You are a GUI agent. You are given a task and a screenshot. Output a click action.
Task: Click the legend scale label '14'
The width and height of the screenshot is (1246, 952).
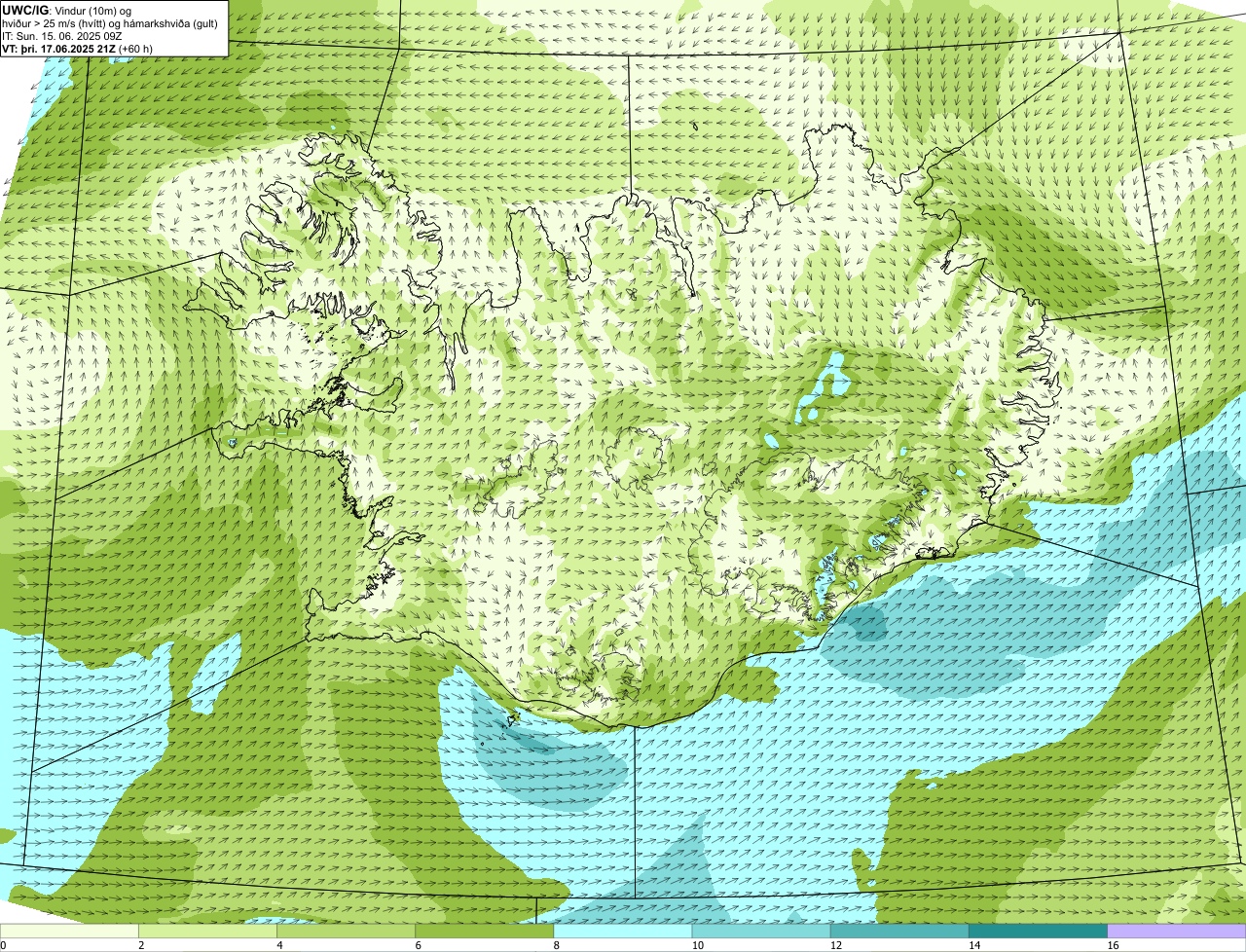(x=974, y=945)
